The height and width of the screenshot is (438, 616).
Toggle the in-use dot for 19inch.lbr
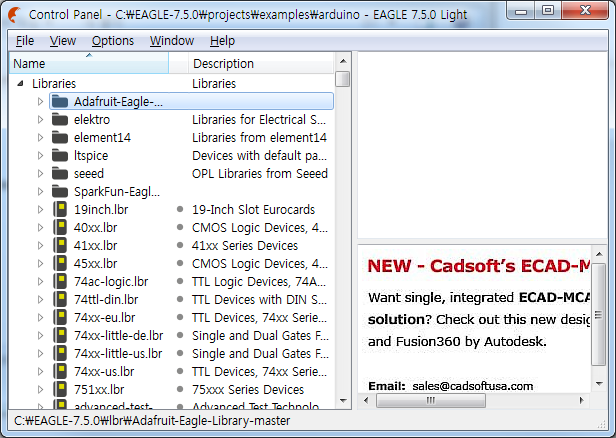[180, 209]
